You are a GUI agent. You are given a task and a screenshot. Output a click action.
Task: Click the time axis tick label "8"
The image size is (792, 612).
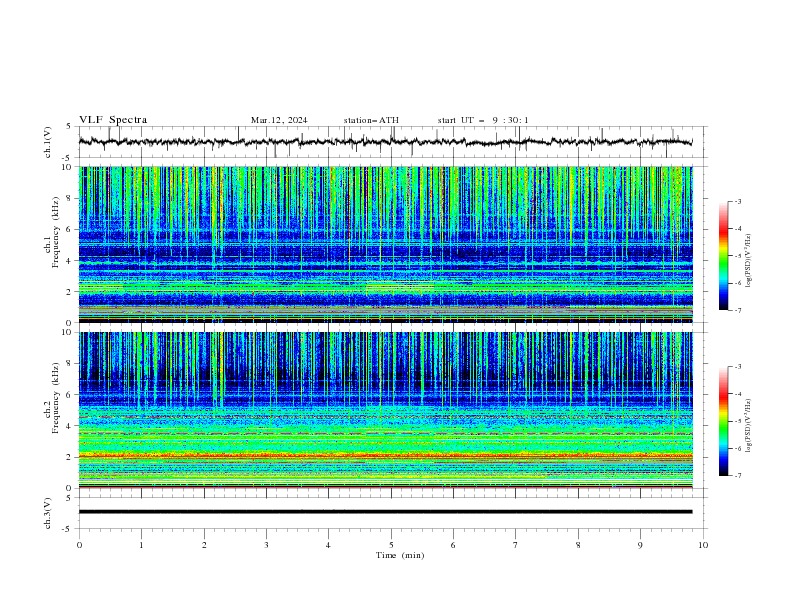pos(578,545)
